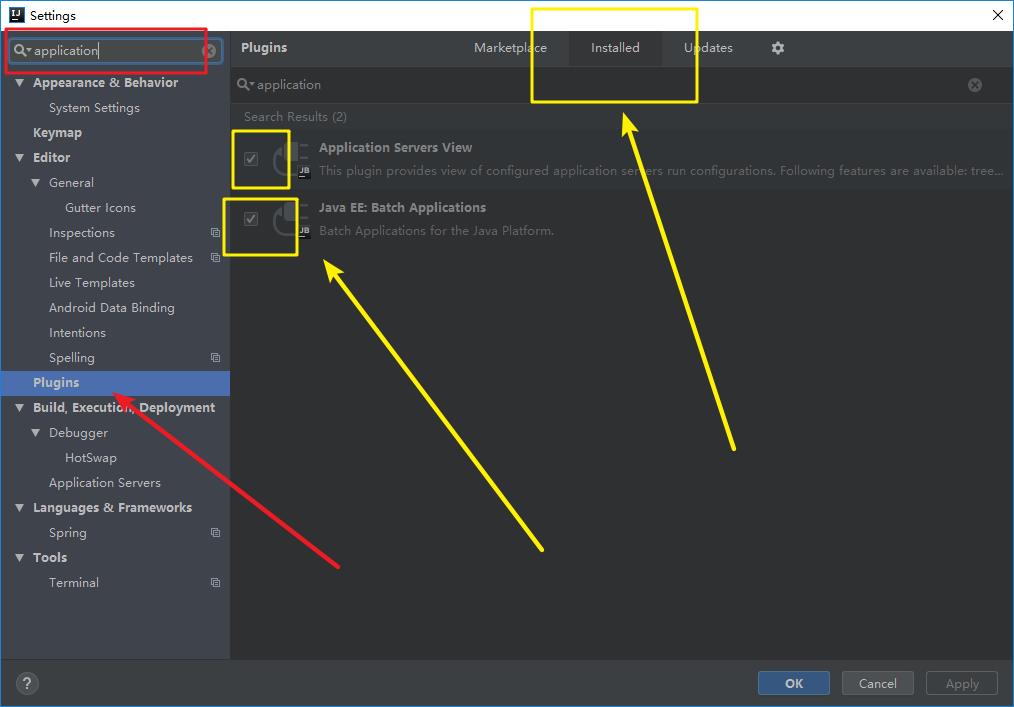The height and width of the screenshot is (707, 1014).
Task: Close the Settings dialog window
Action: [998, 15]
